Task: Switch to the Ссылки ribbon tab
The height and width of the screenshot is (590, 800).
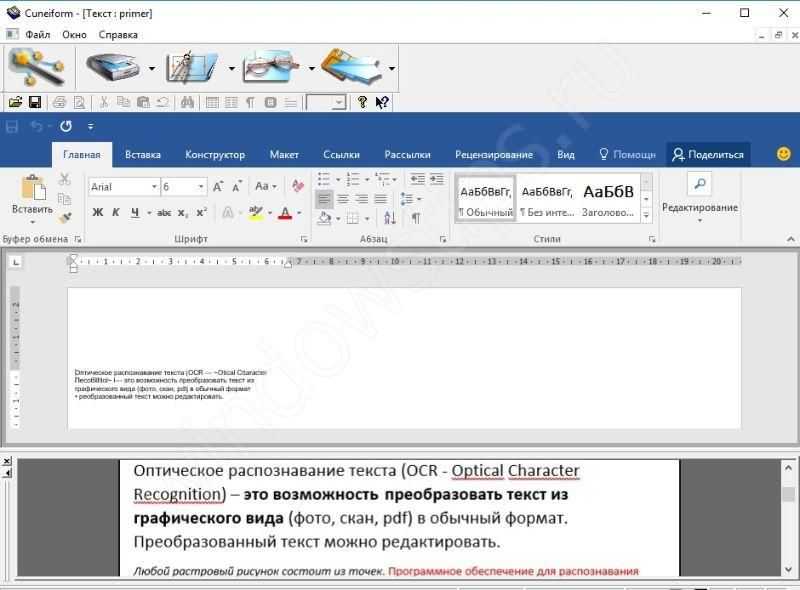Action: (x=341, y=155)
